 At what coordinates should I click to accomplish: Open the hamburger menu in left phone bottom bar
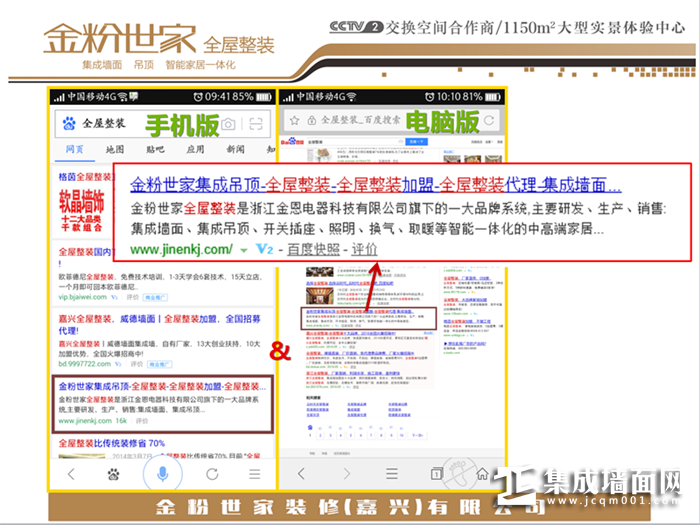click(x=254, y=474)
